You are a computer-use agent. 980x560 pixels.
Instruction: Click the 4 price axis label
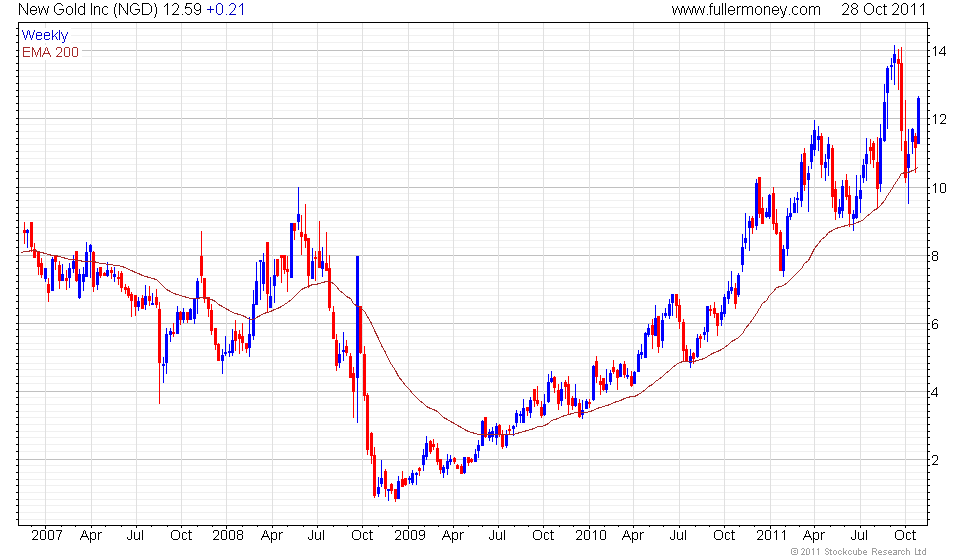pyautogui.click(x=934, y=392)
